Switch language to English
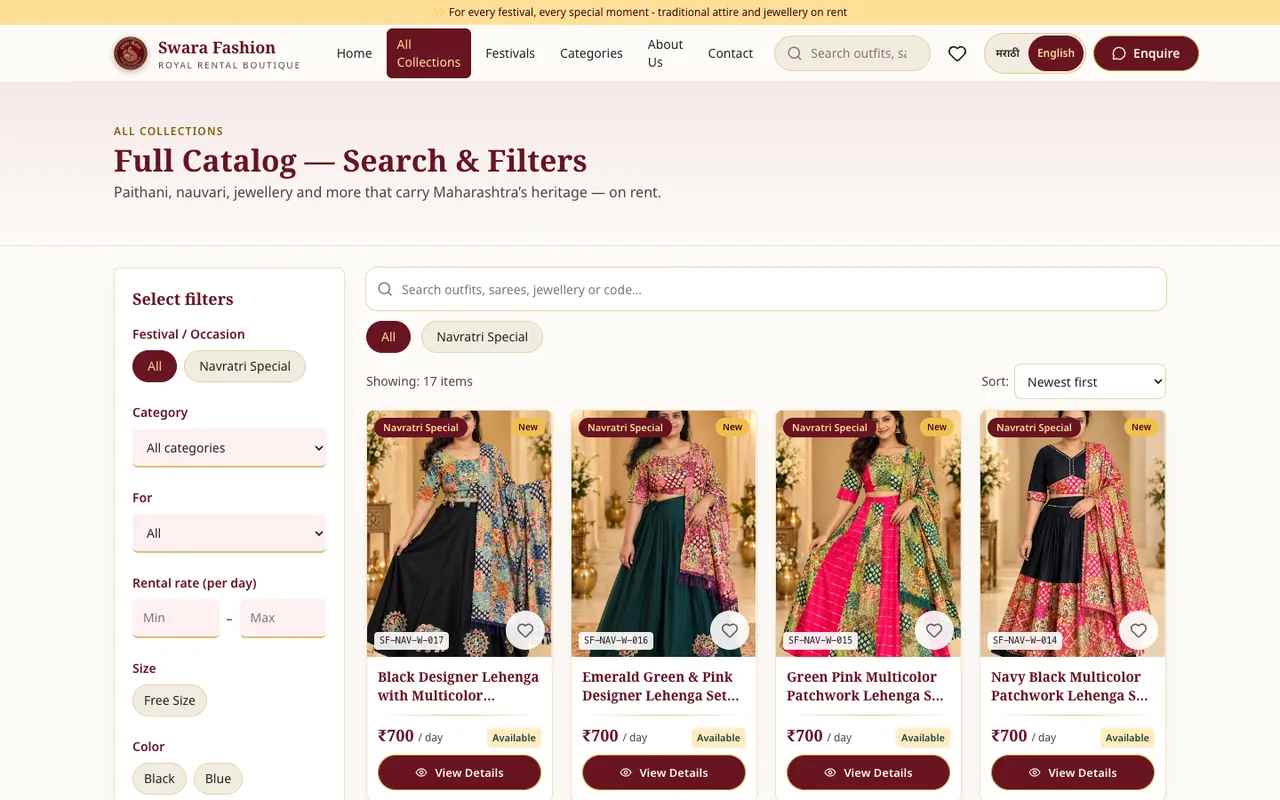Screen dimensions: 1280x800 click(1056, 53)
